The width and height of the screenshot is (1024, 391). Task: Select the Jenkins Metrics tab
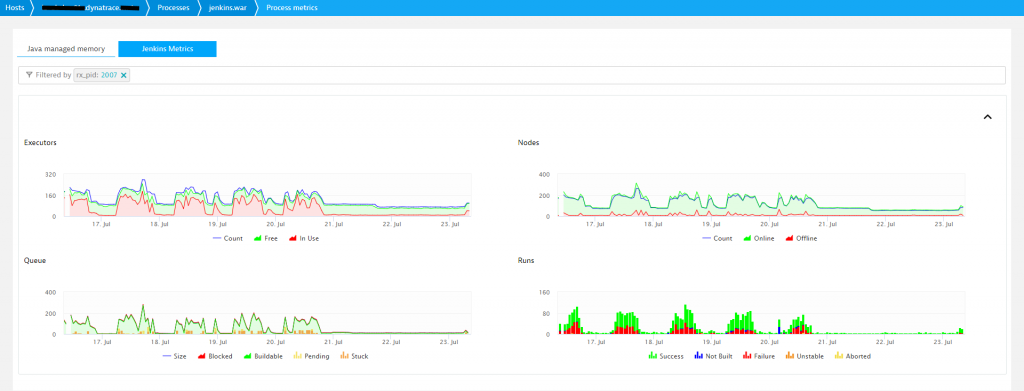tap(167, 49)
